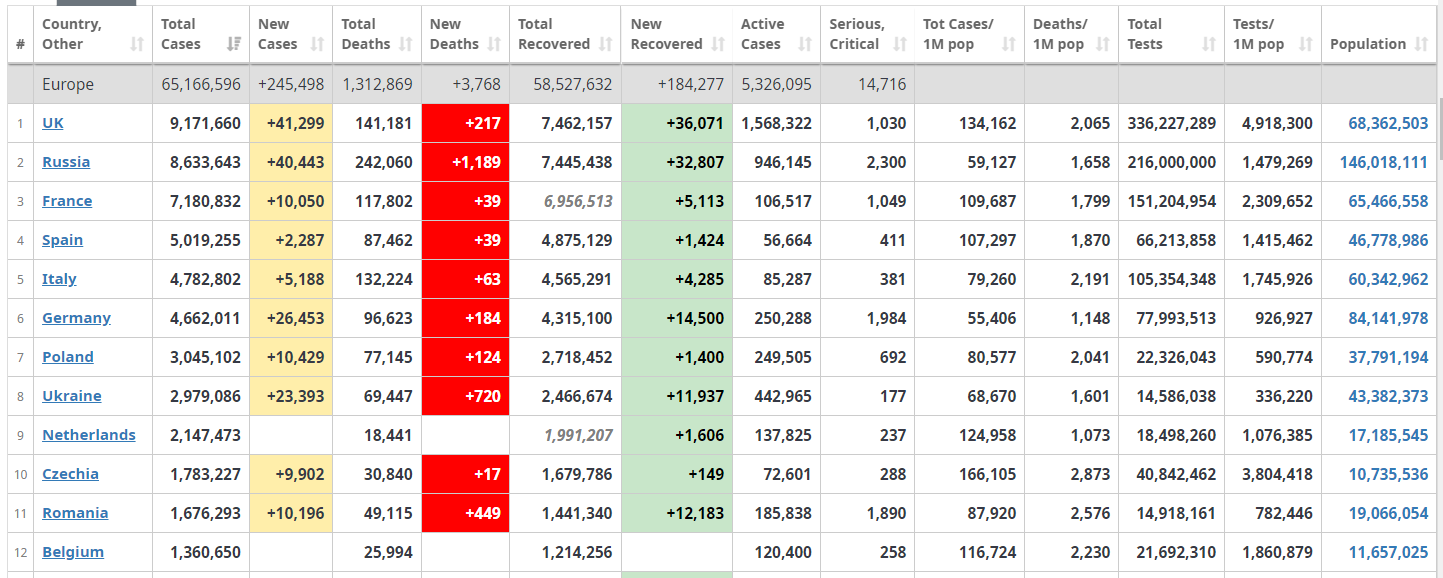Open the Italy country link
The width and height of the screenshot is (1443, 578).
point(59,279)
